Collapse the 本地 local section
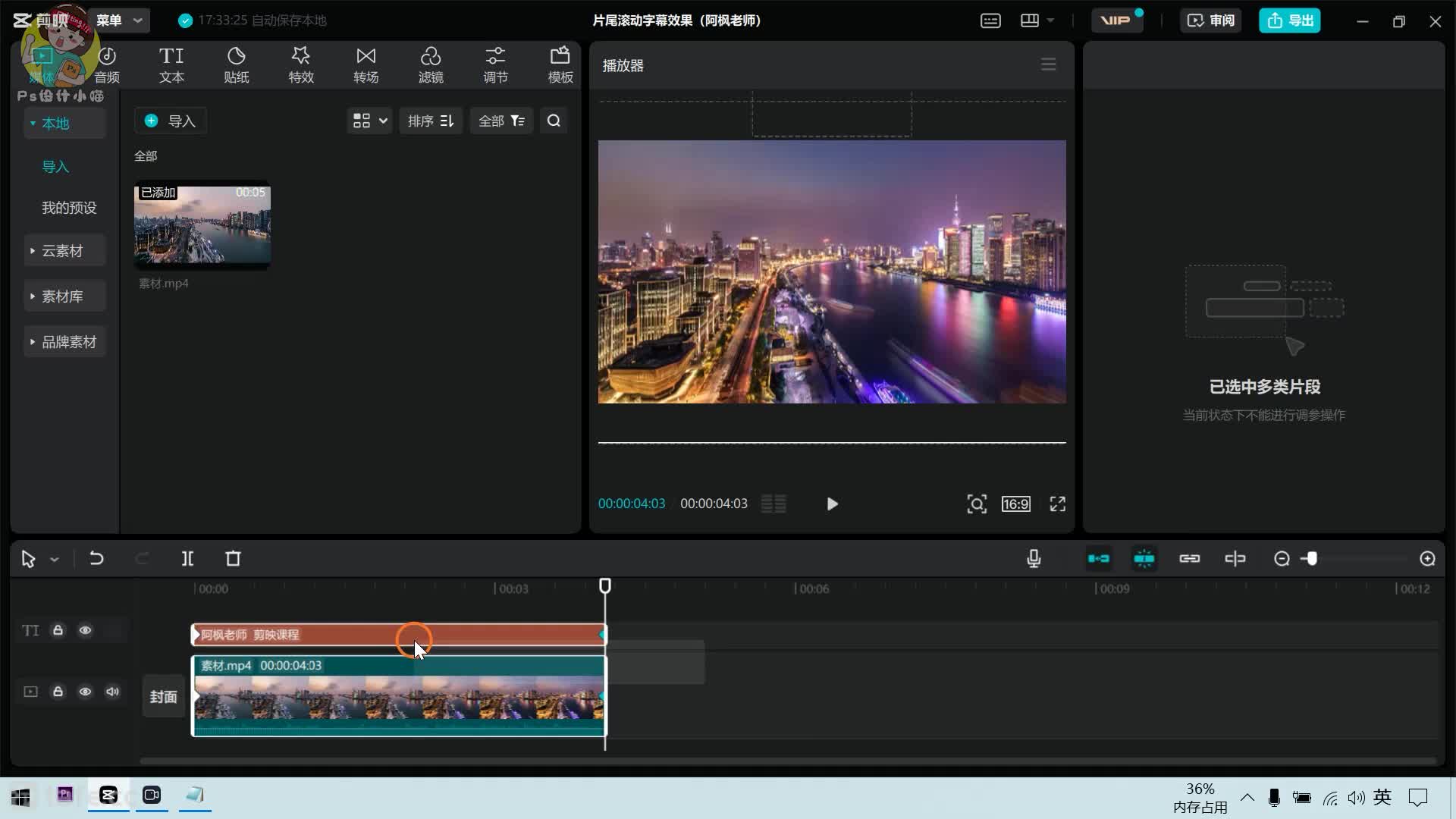 pyautogui.click(x=64, y=124)
